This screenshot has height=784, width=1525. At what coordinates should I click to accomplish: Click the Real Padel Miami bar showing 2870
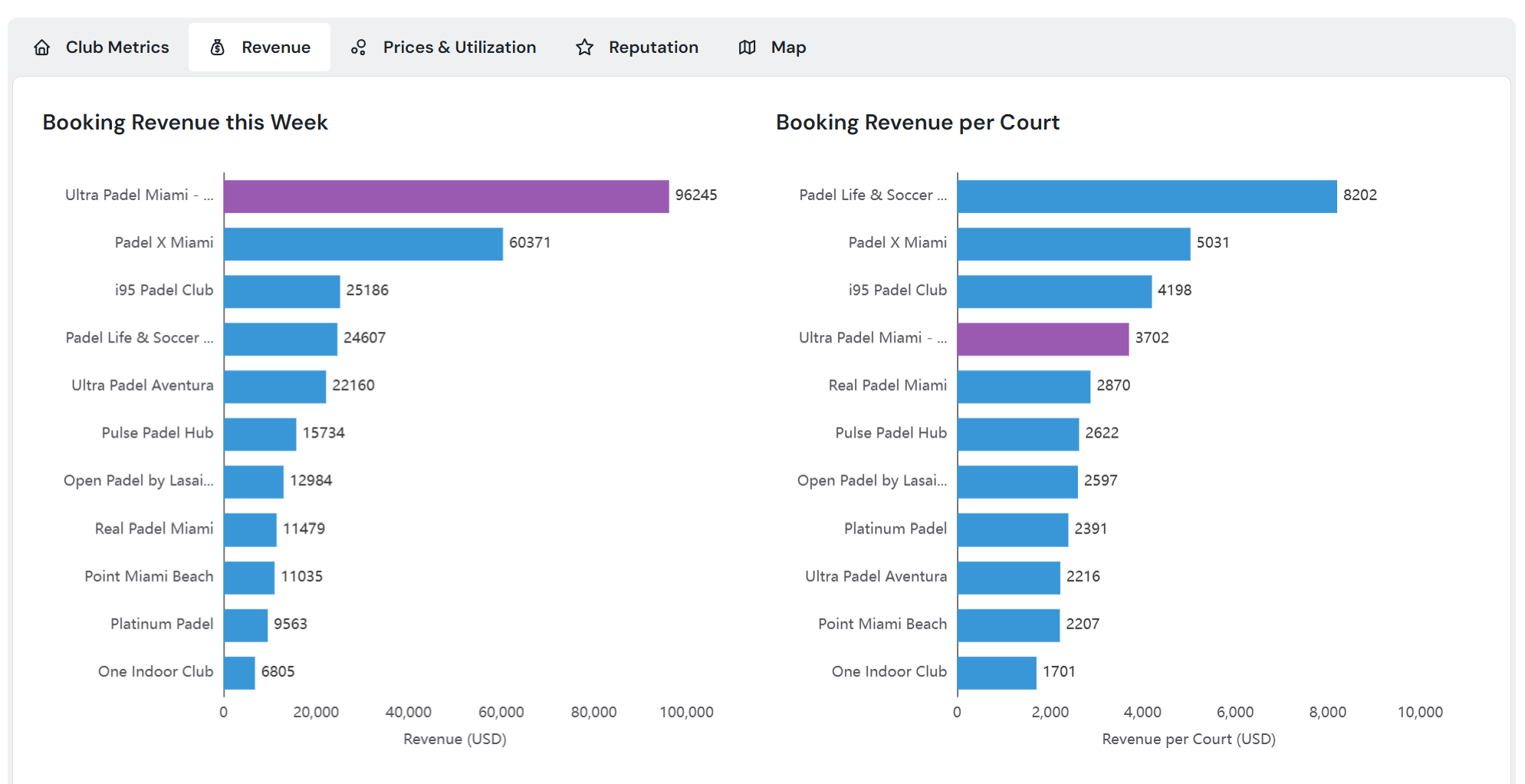[1022, 385]
